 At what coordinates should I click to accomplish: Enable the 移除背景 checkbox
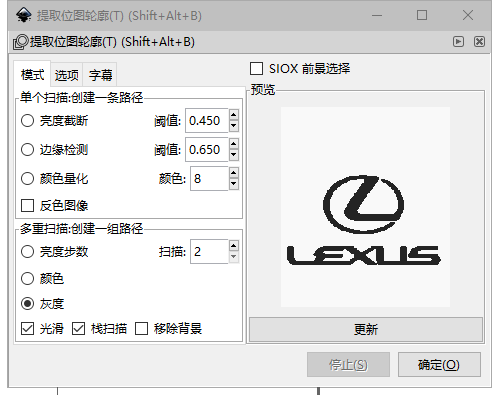141,329
